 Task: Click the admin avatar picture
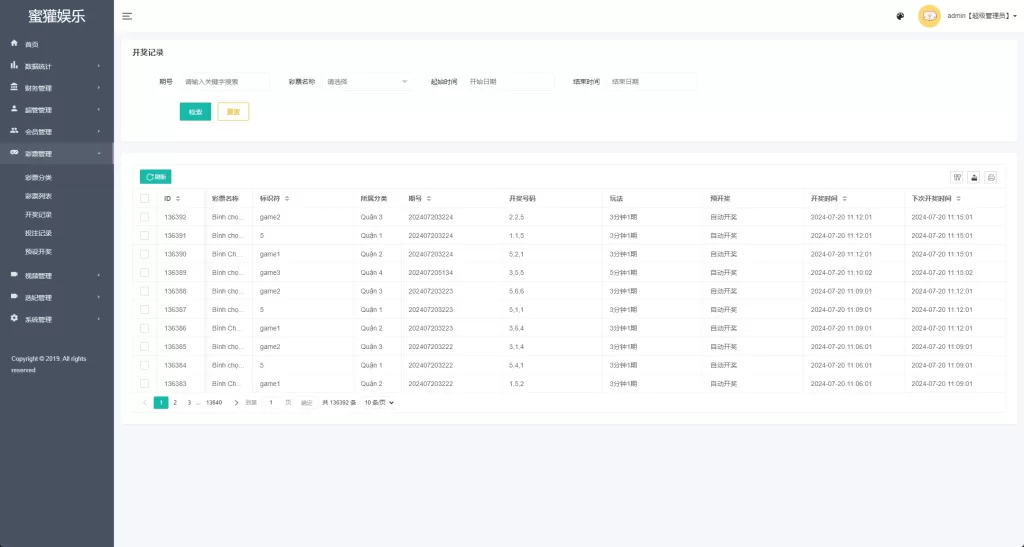(x=929, y=16)
